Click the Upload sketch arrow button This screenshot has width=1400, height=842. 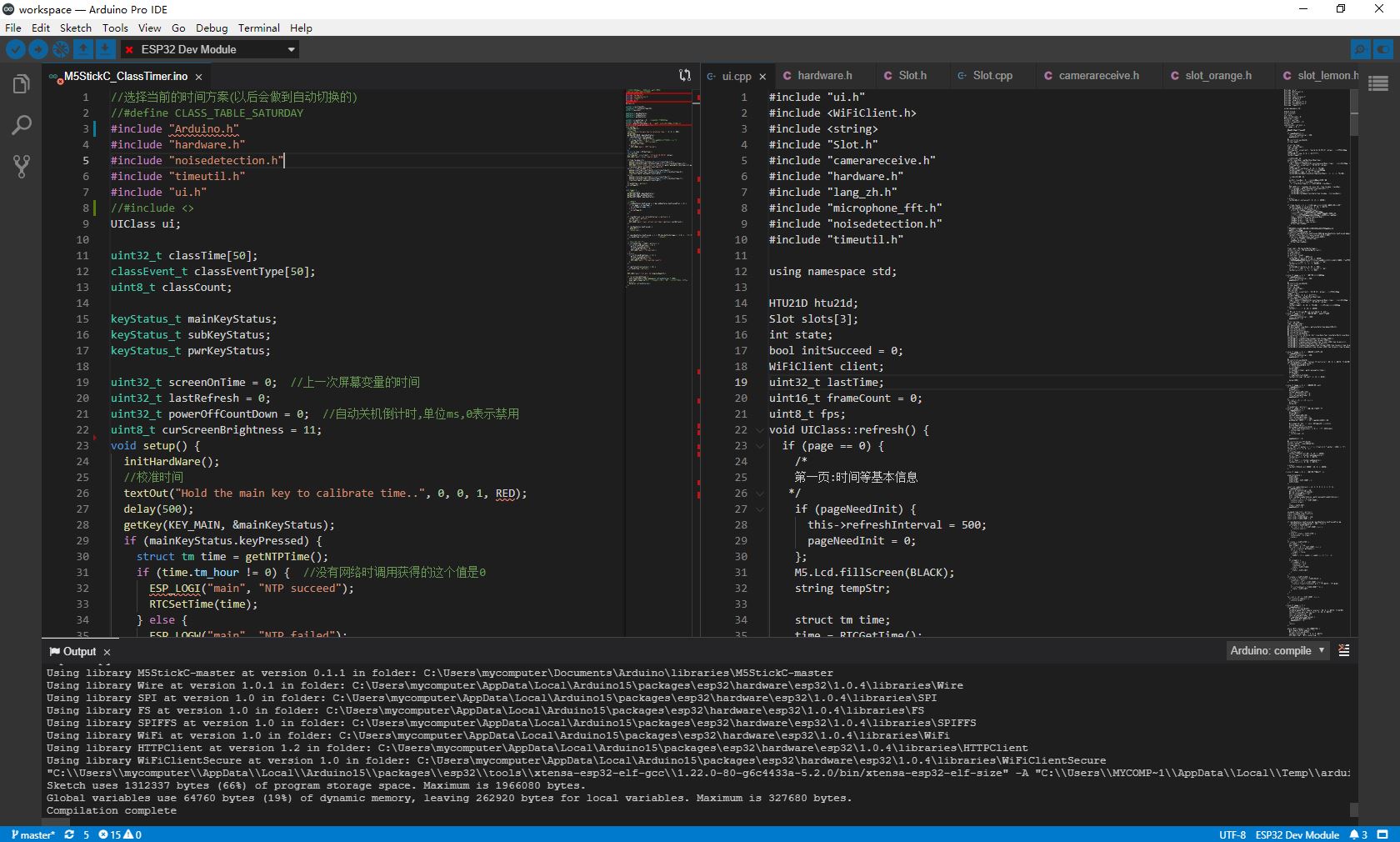tap(38, 49)
